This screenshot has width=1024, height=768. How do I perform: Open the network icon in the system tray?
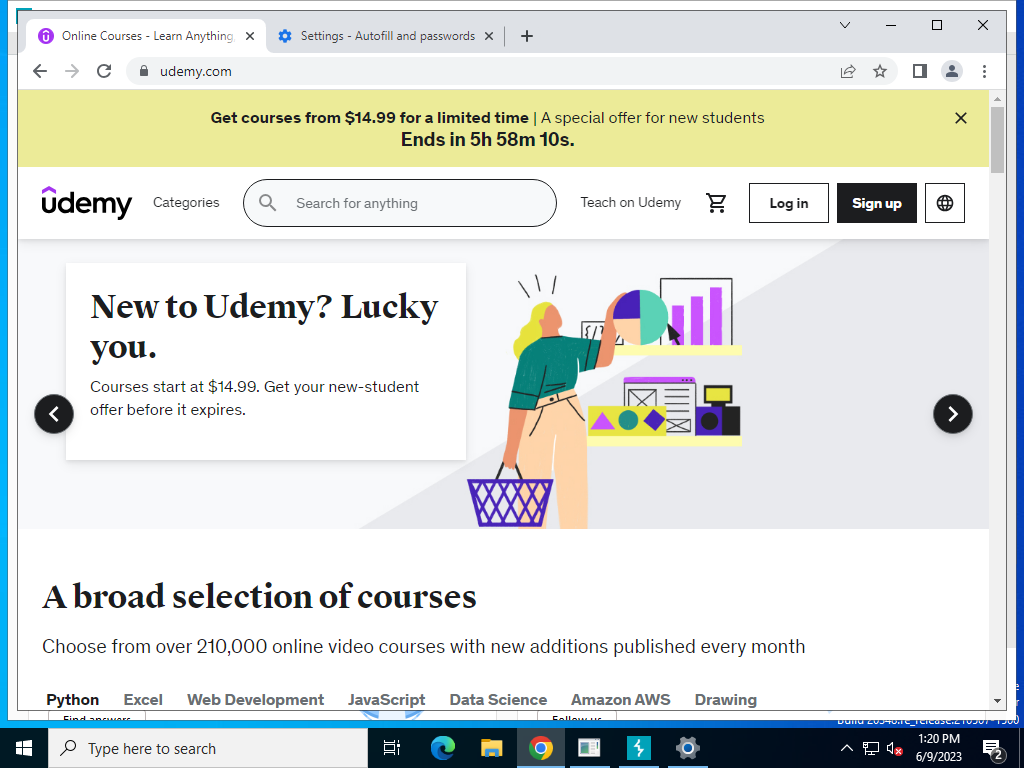pos(871,748)
